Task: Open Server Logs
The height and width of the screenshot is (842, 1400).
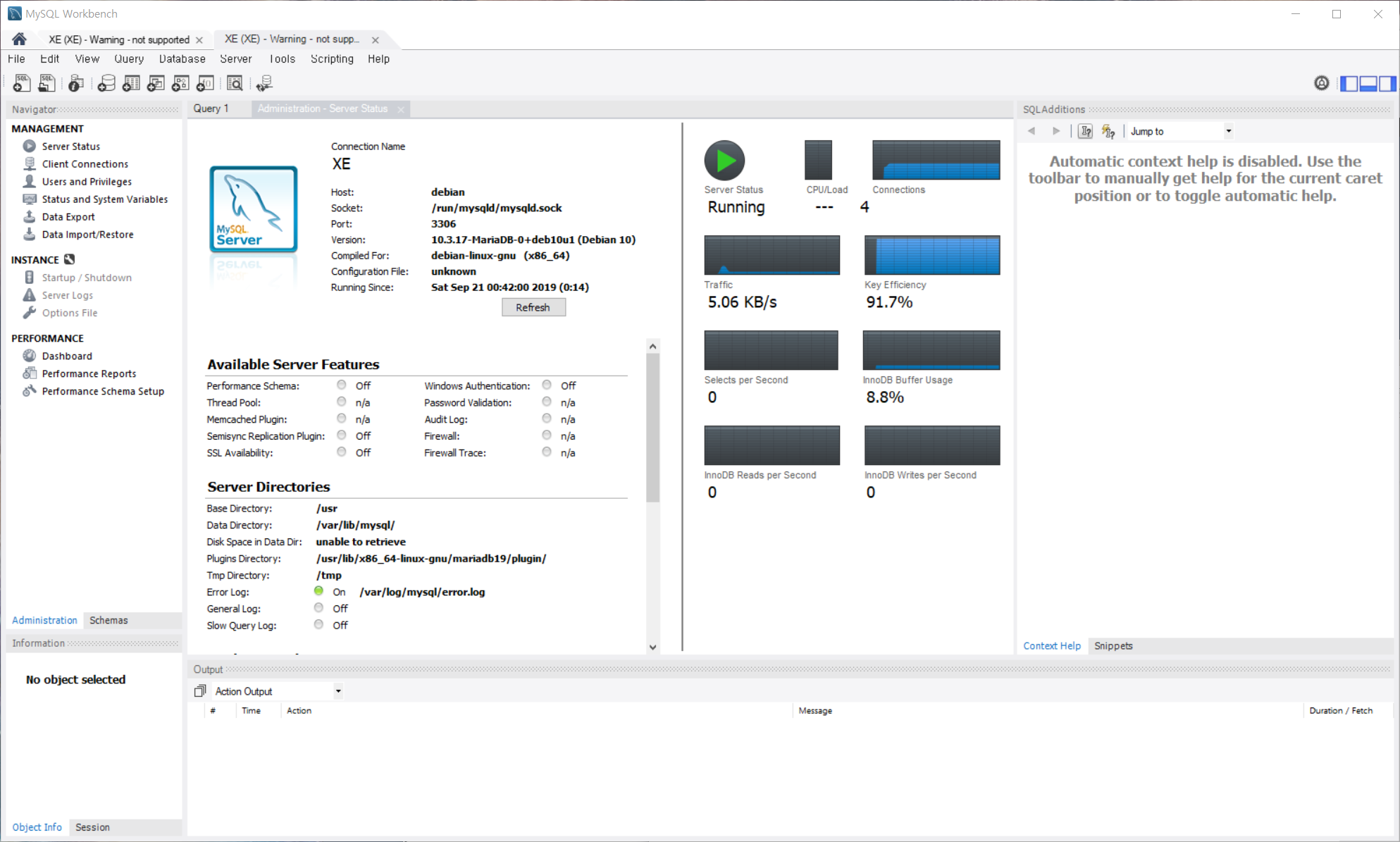Action: [67, 295]
